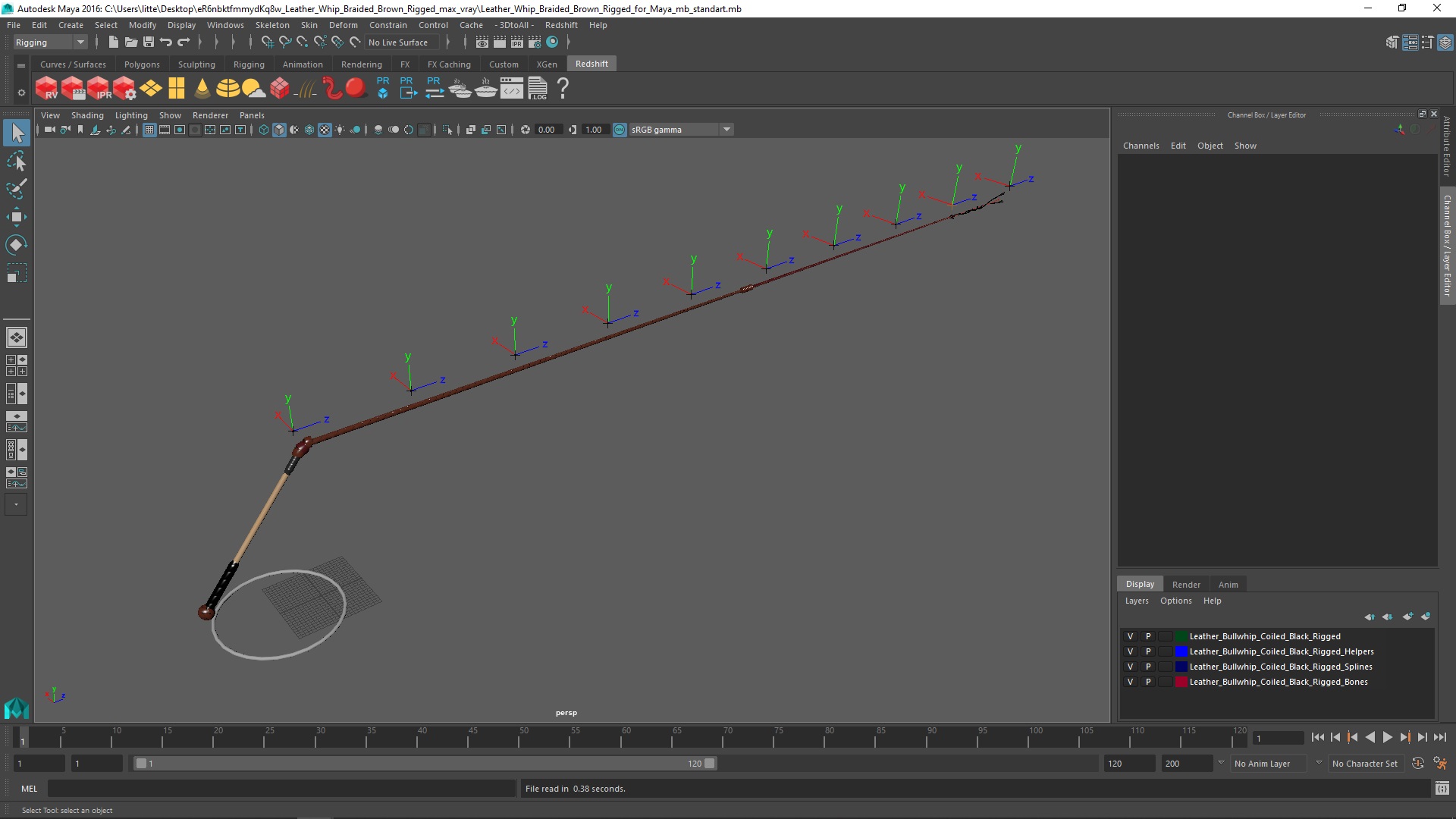Toggle visibility of Leather_Bullwhip_Coiled_Black_Rigged layer
This screenshot has width=1456, height=819.
pos(1130,636)
